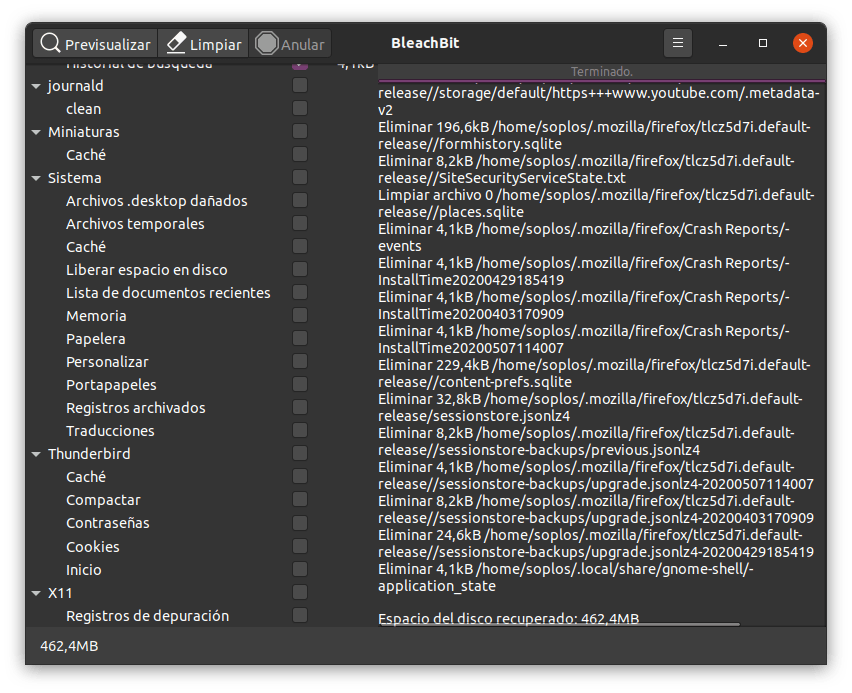Collapse the Miniaturas group

(x=36, y=132)
